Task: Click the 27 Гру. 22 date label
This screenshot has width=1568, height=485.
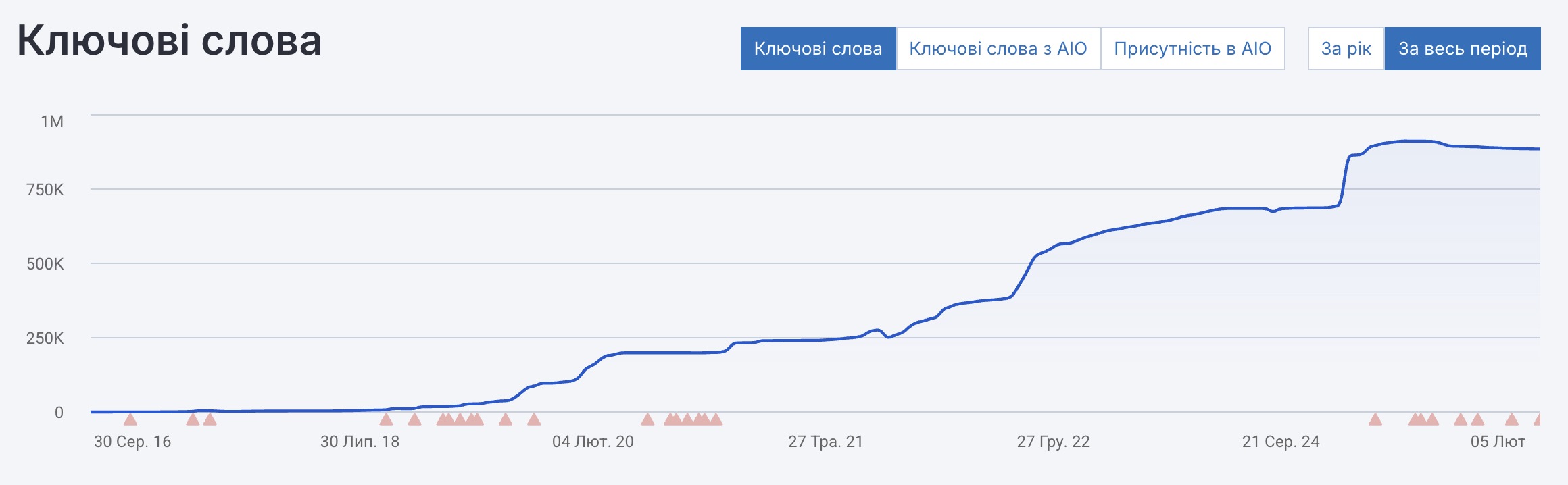Action: point(1053,442)
